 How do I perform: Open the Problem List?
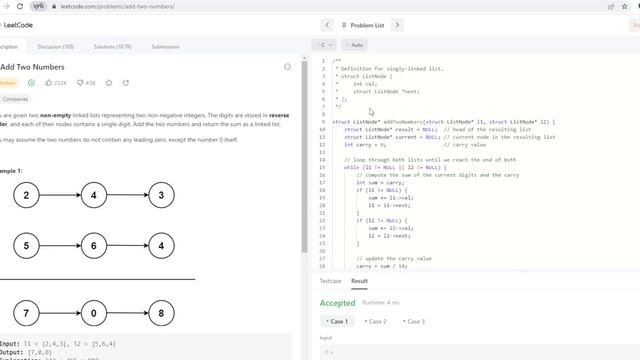[363, 25]
